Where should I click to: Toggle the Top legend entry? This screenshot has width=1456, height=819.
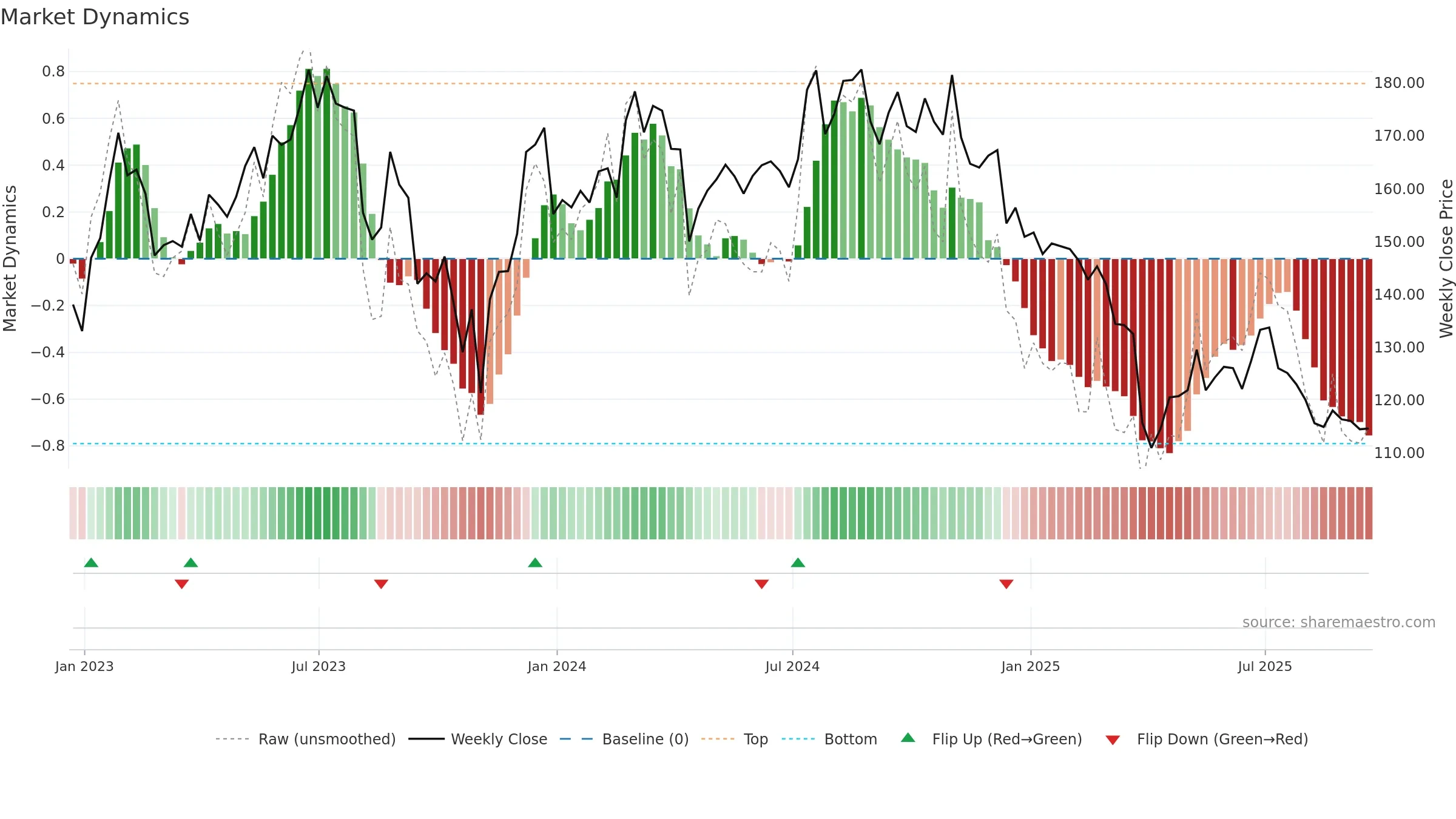[734, 739]
